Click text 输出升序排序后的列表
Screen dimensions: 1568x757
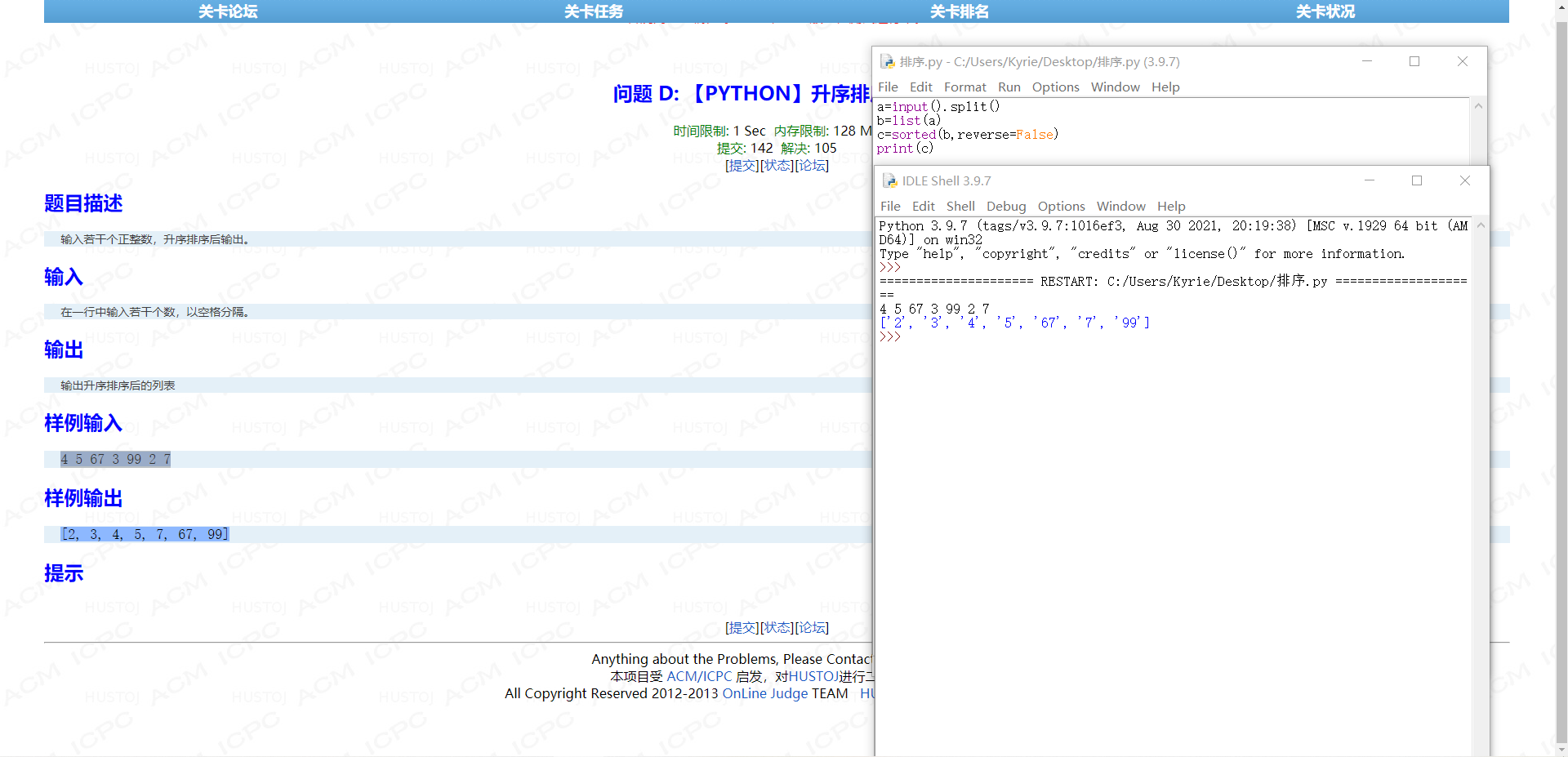118,385
